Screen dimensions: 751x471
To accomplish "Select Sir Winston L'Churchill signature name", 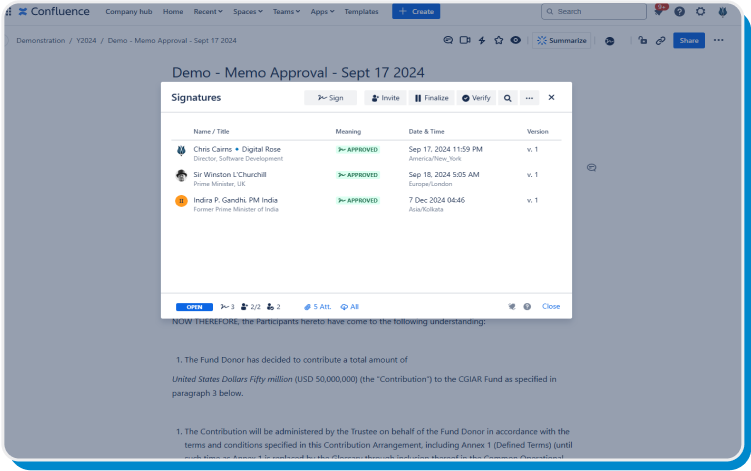I will click(x=230, y=174).
